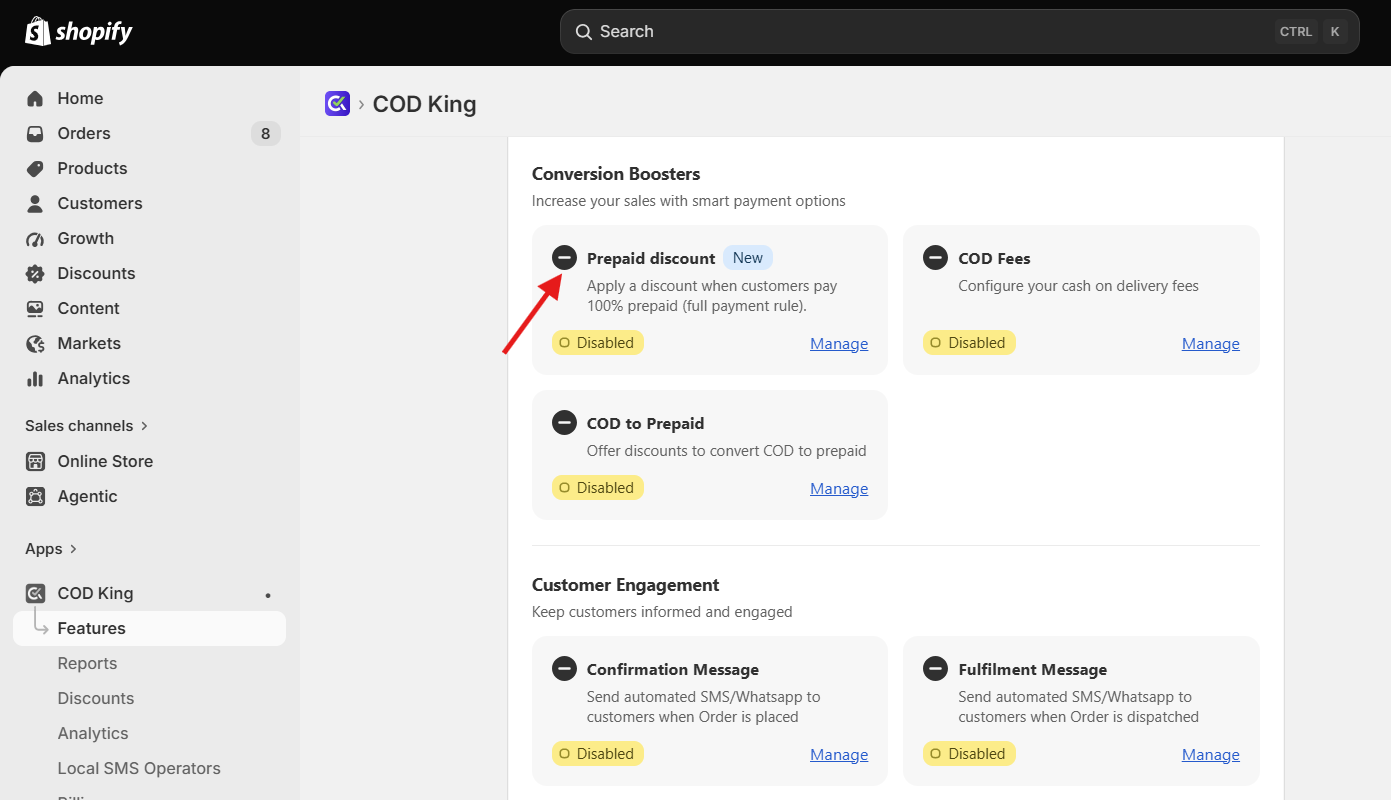
Task: Click the COD King breadcrumb title
Action: tap(424, 104)
